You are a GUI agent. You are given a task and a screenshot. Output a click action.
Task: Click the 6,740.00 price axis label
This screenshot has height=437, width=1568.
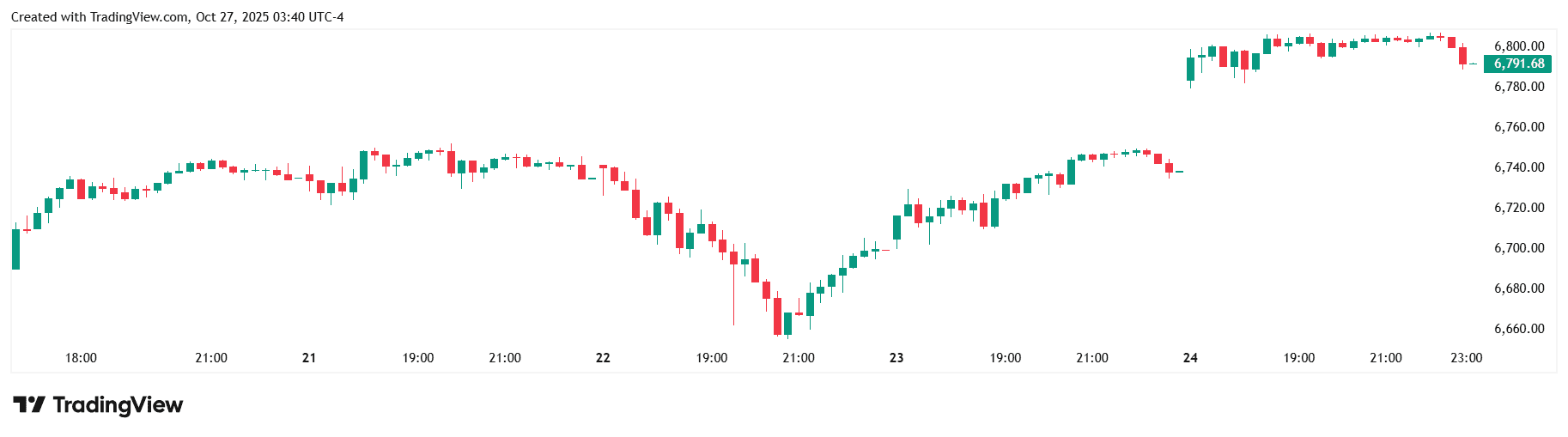[1519, 167]
